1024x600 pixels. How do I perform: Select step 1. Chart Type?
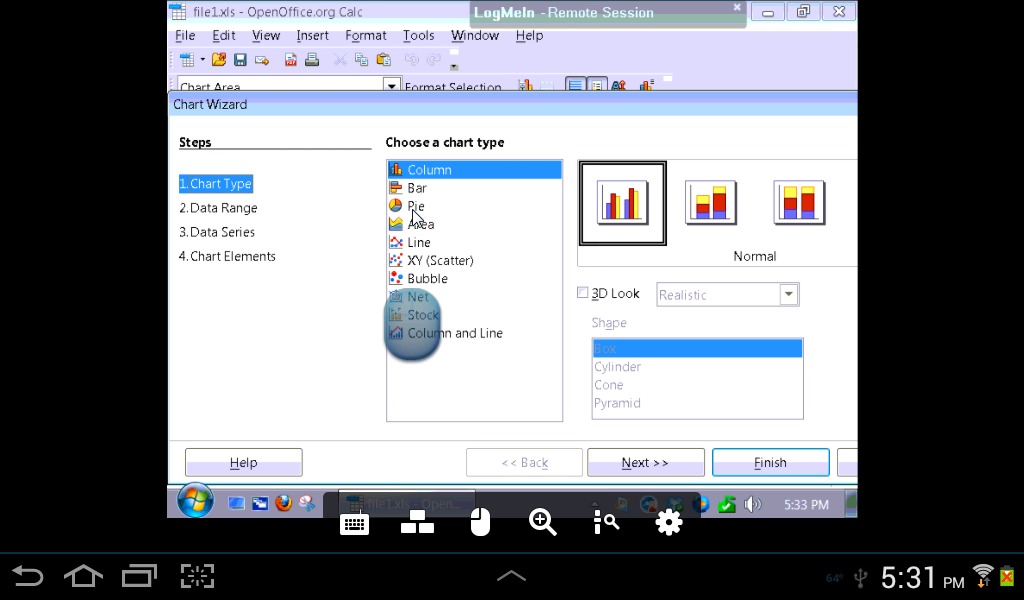point(216,183)
